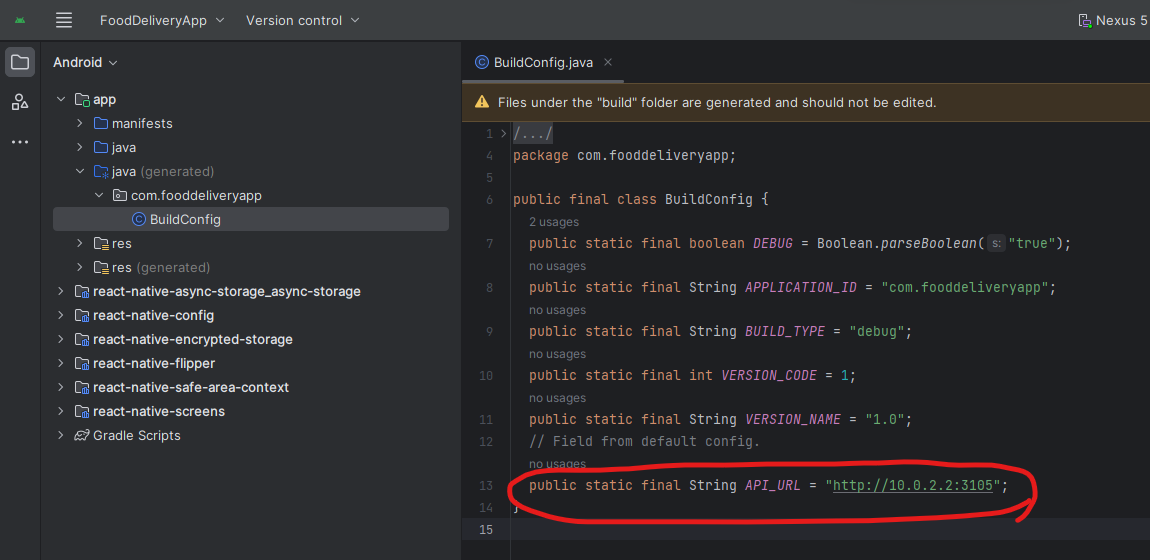
Task: Click 'no usages' hint above BUILD_TYPE
Action: (557, 310)
